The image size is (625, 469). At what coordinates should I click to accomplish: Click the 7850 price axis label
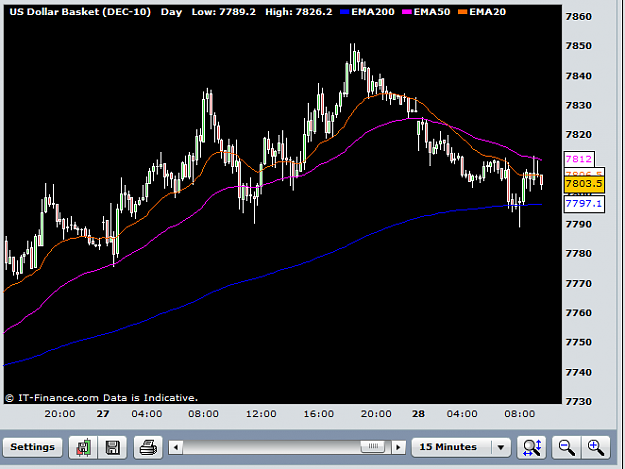point(579,46)
